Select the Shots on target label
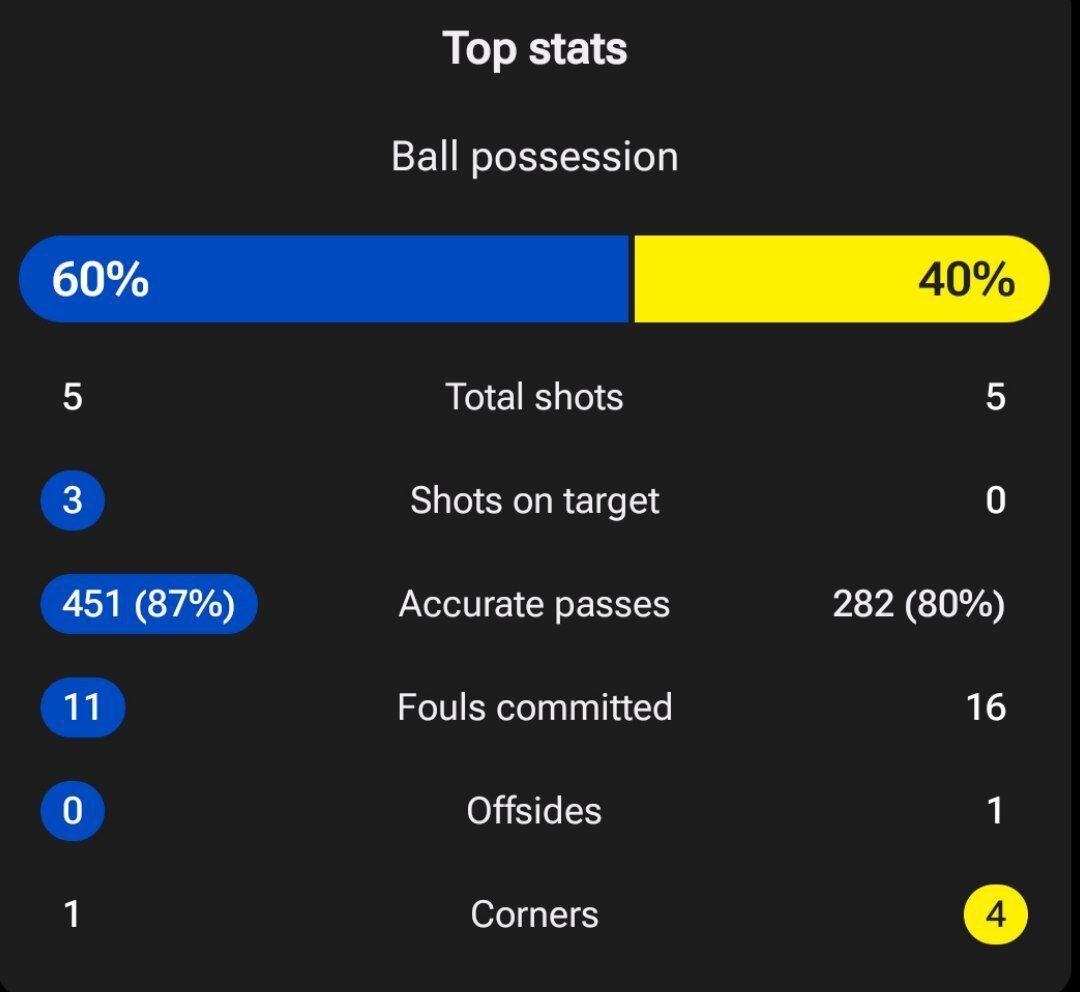Screen dimensions: 1080x992 [535, 500]
